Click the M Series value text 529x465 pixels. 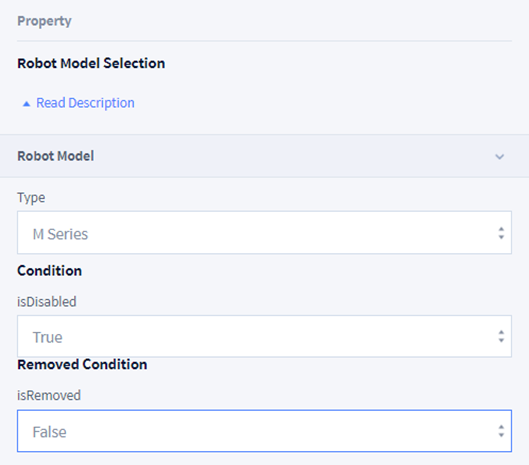click(60, 234)
